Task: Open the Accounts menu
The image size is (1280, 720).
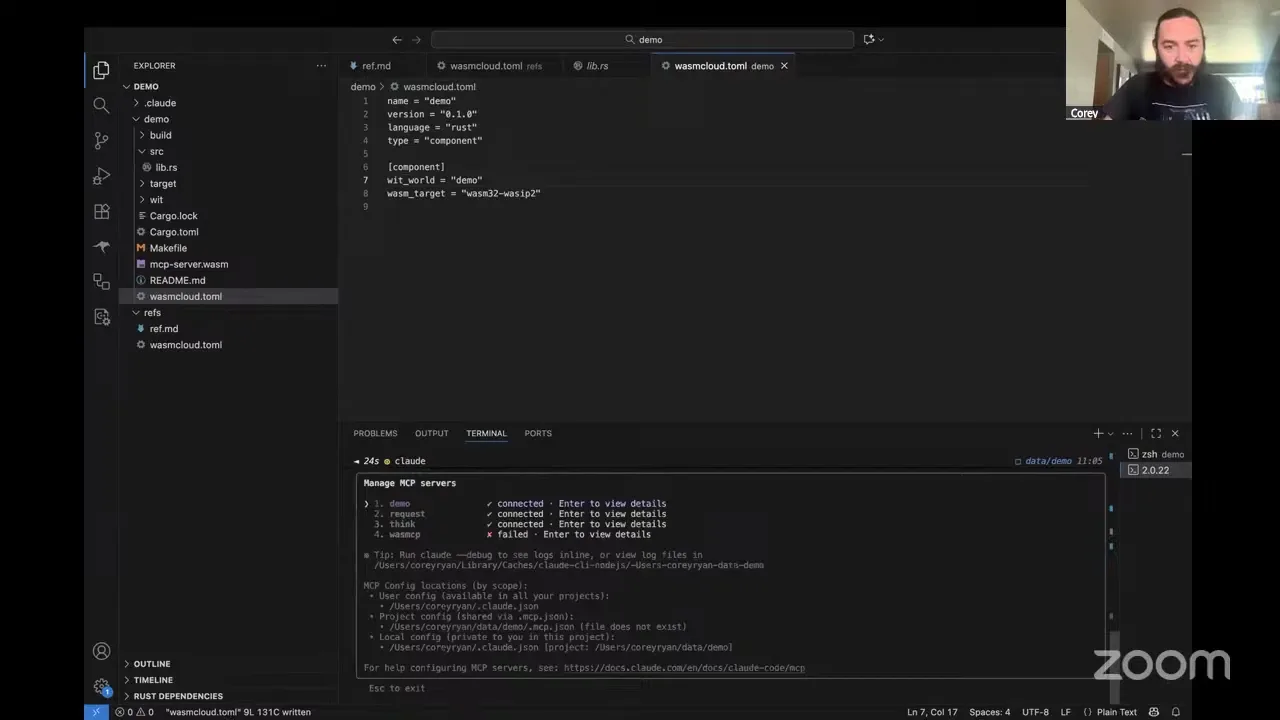Action: tap(101, 651)
